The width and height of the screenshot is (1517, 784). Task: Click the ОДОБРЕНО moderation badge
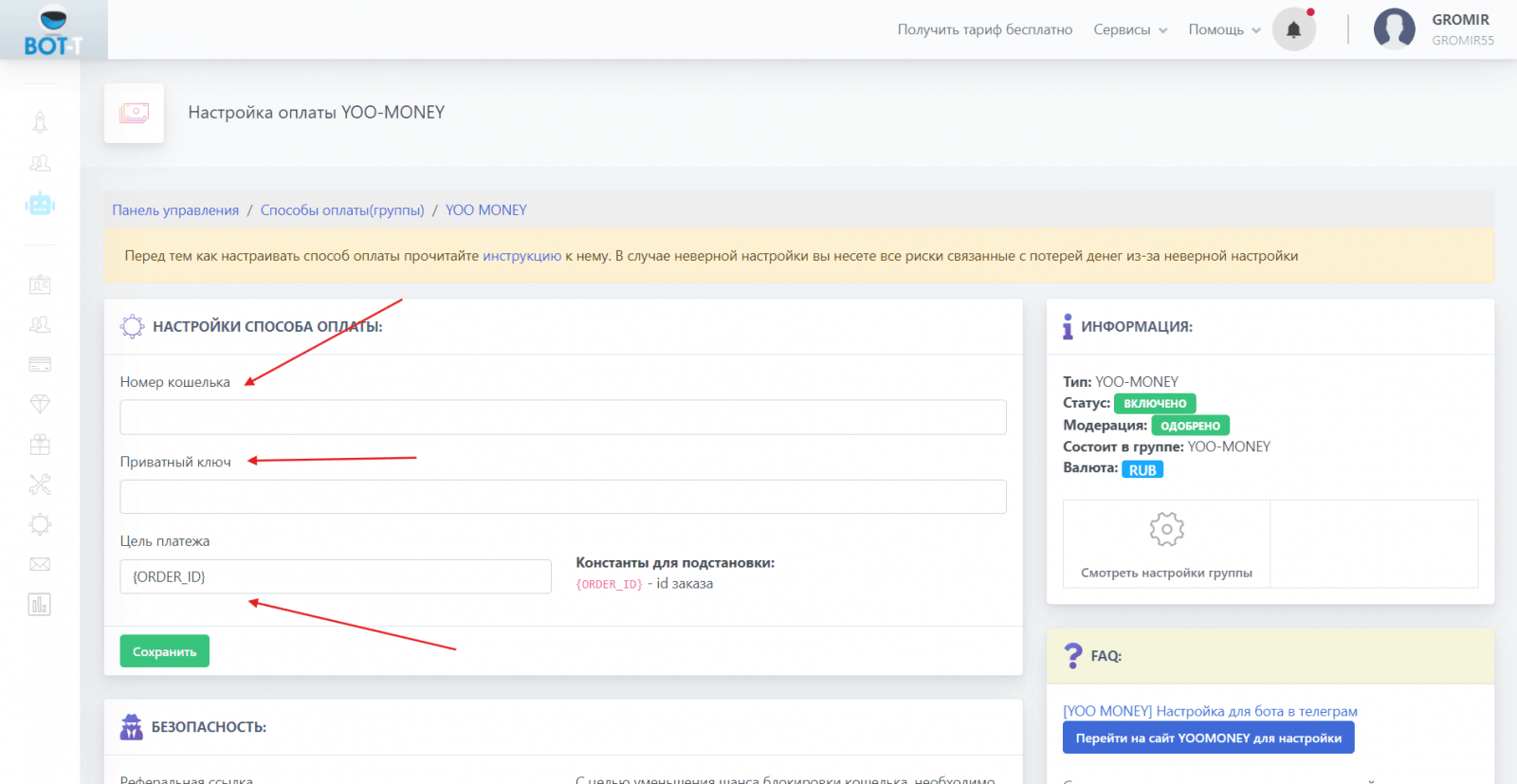pos(1190,426)
